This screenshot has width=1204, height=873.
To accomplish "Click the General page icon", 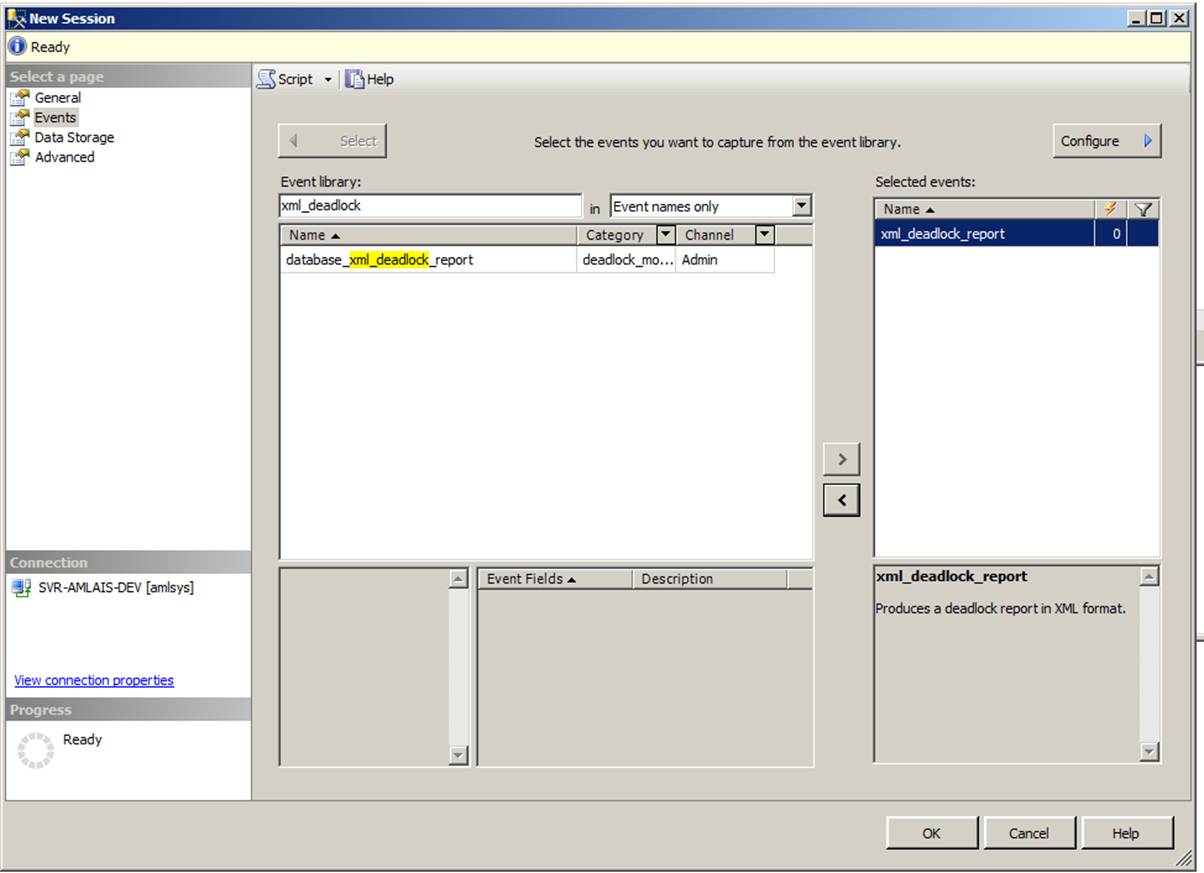I will [20, 98].
